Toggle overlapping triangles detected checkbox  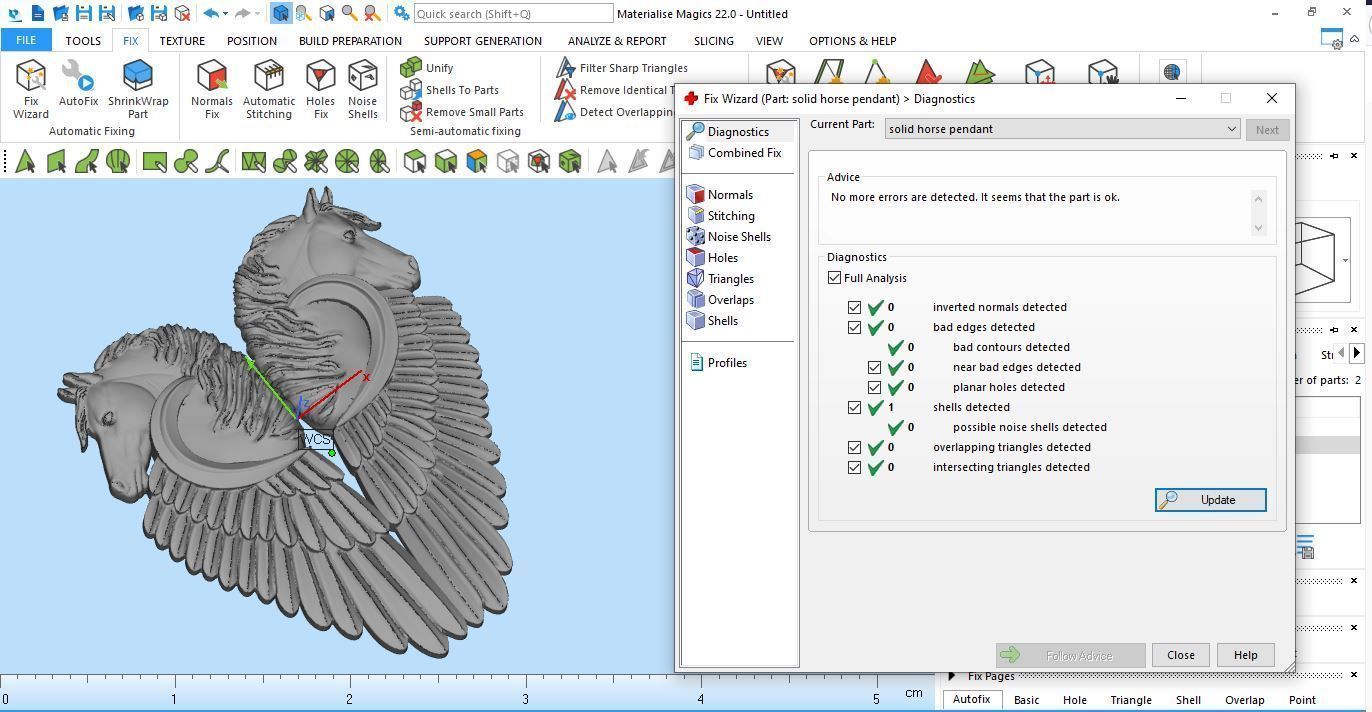pyautogui.click(x=855, y=447)
